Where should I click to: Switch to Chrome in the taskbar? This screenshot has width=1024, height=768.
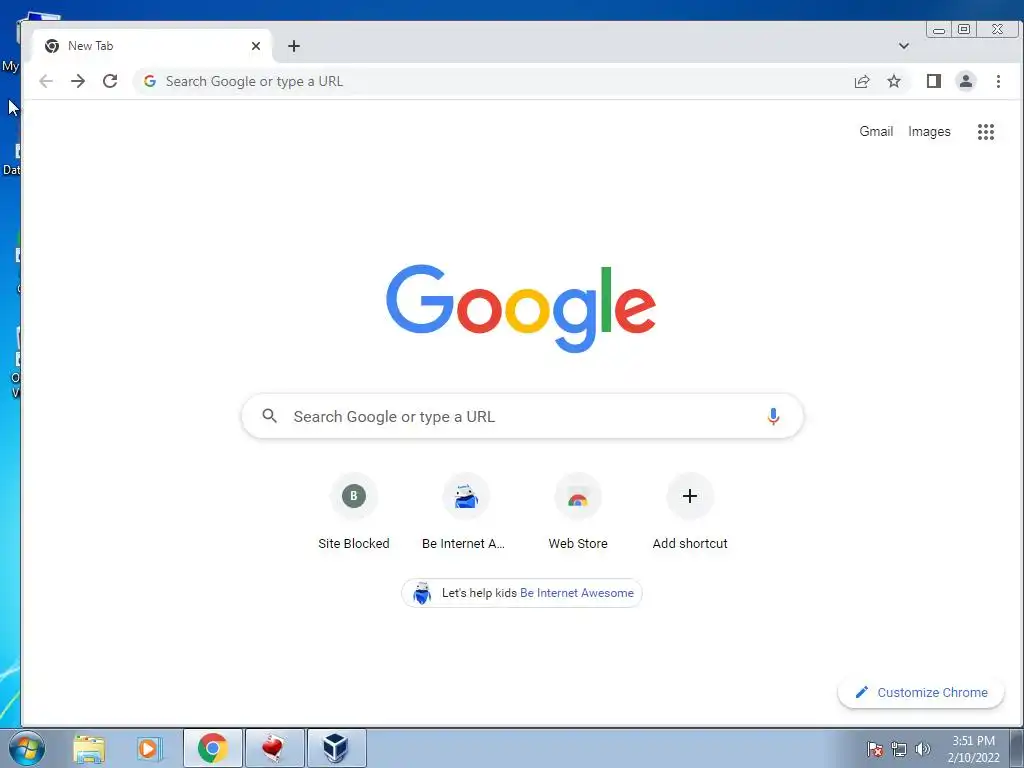pyautogui.click(x=213, y=748)
